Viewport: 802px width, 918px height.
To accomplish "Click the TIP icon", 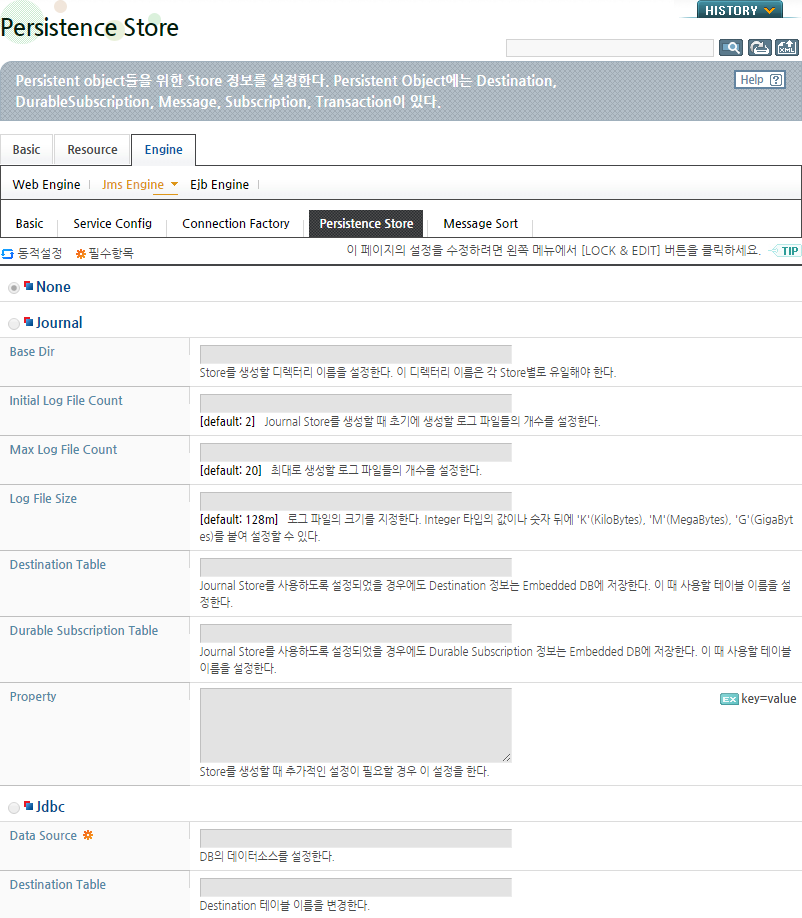I will coord(784,251).
